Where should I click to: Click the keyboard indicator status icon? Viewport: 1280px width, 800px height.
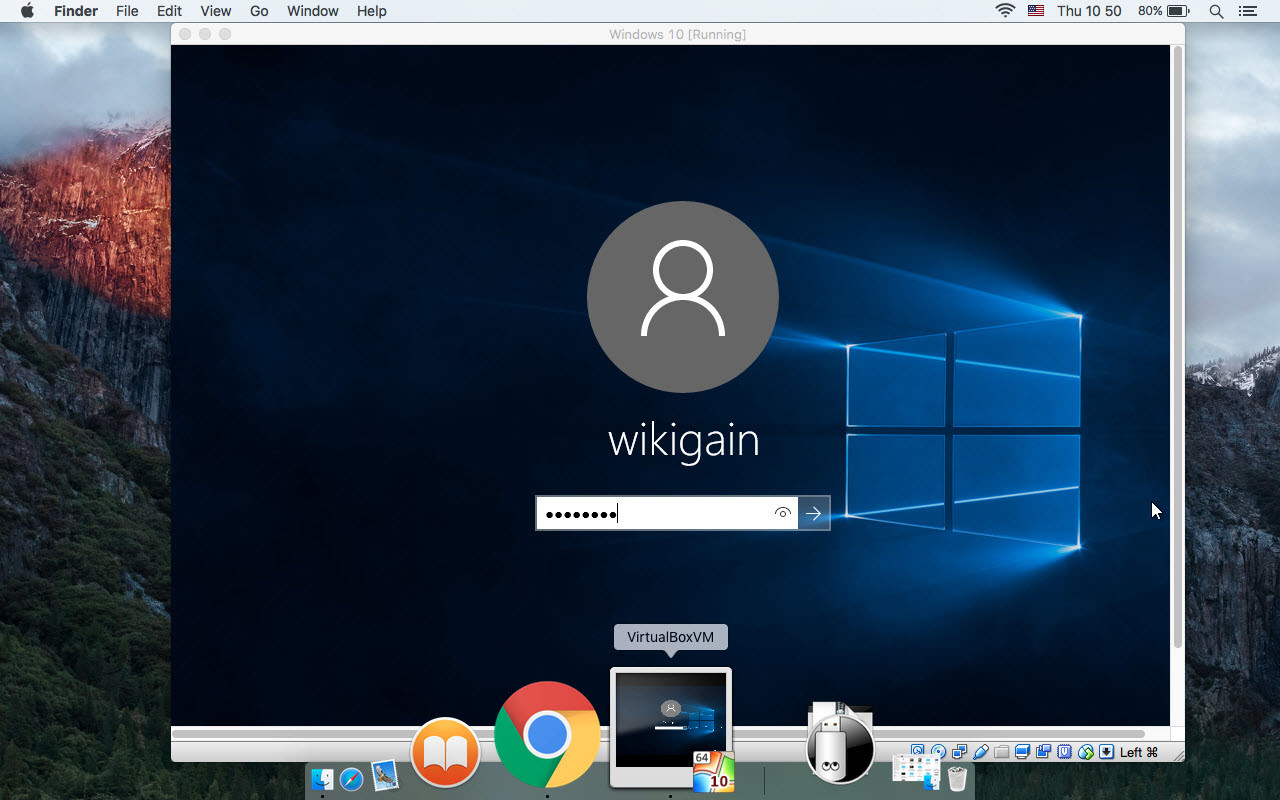point(1106,750)
